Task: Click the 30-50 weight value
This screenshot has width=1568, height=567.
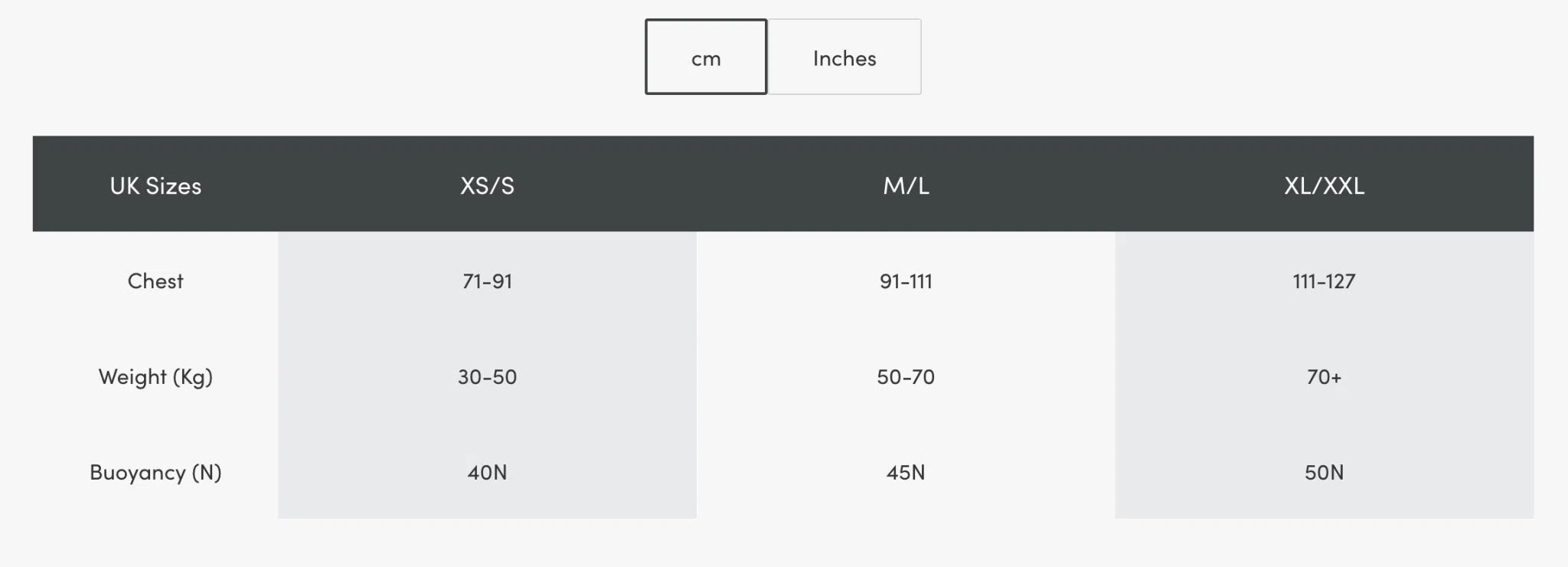Action: 487,377
